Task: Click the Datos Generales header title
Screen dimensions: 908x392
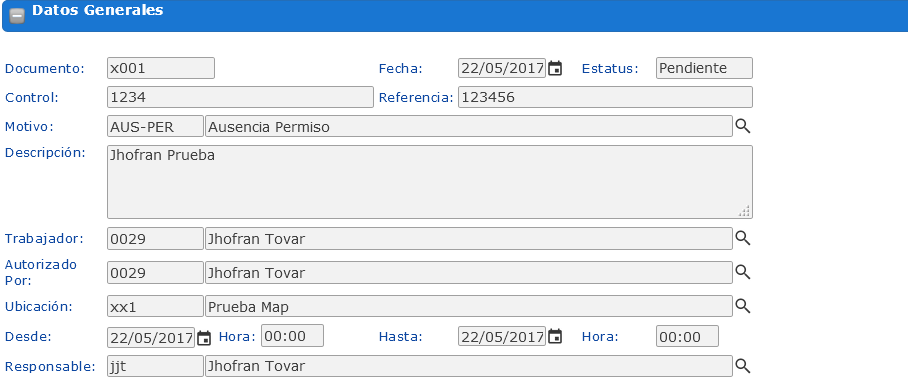Action: 97,10
